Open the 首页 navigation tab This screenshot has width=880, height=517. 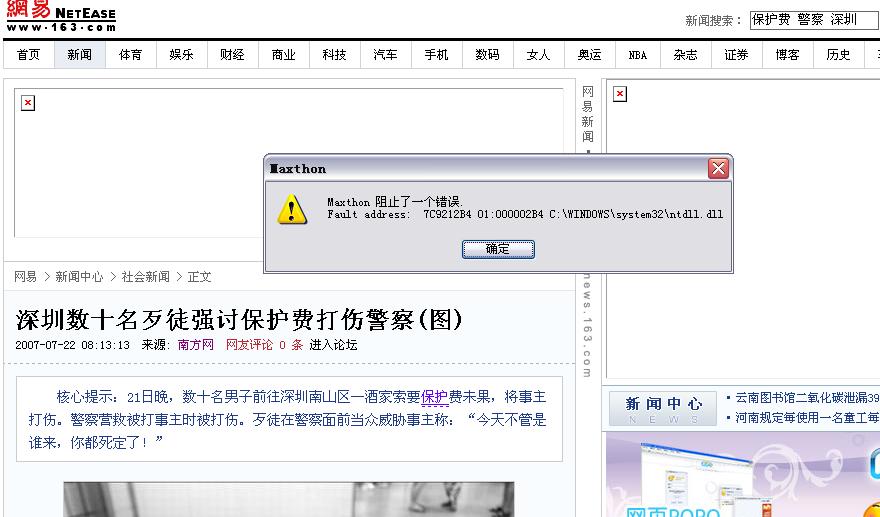[x=29, y=55]
